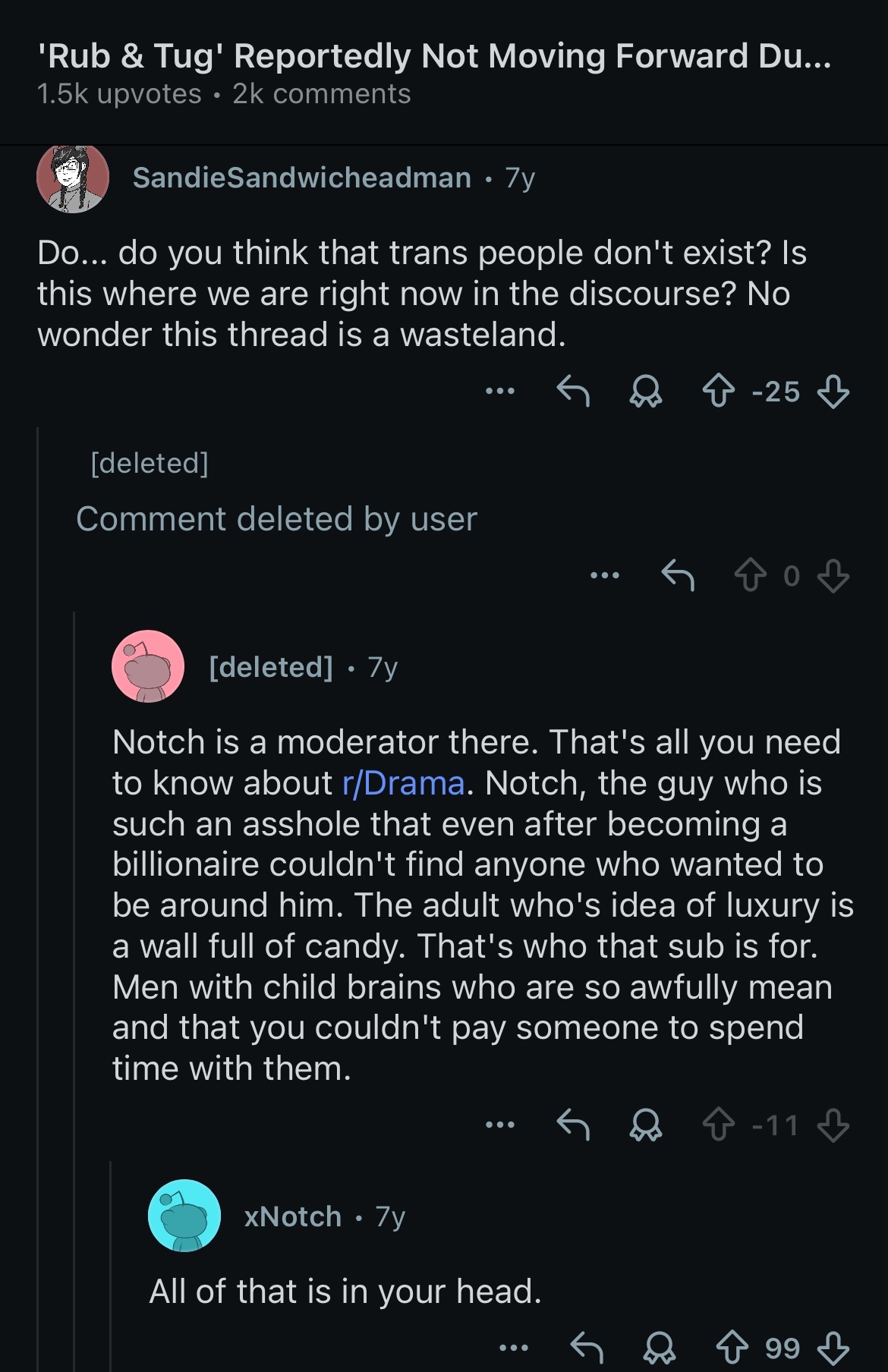Upvote SandieSandwicheadman's comment

(718, 392)
